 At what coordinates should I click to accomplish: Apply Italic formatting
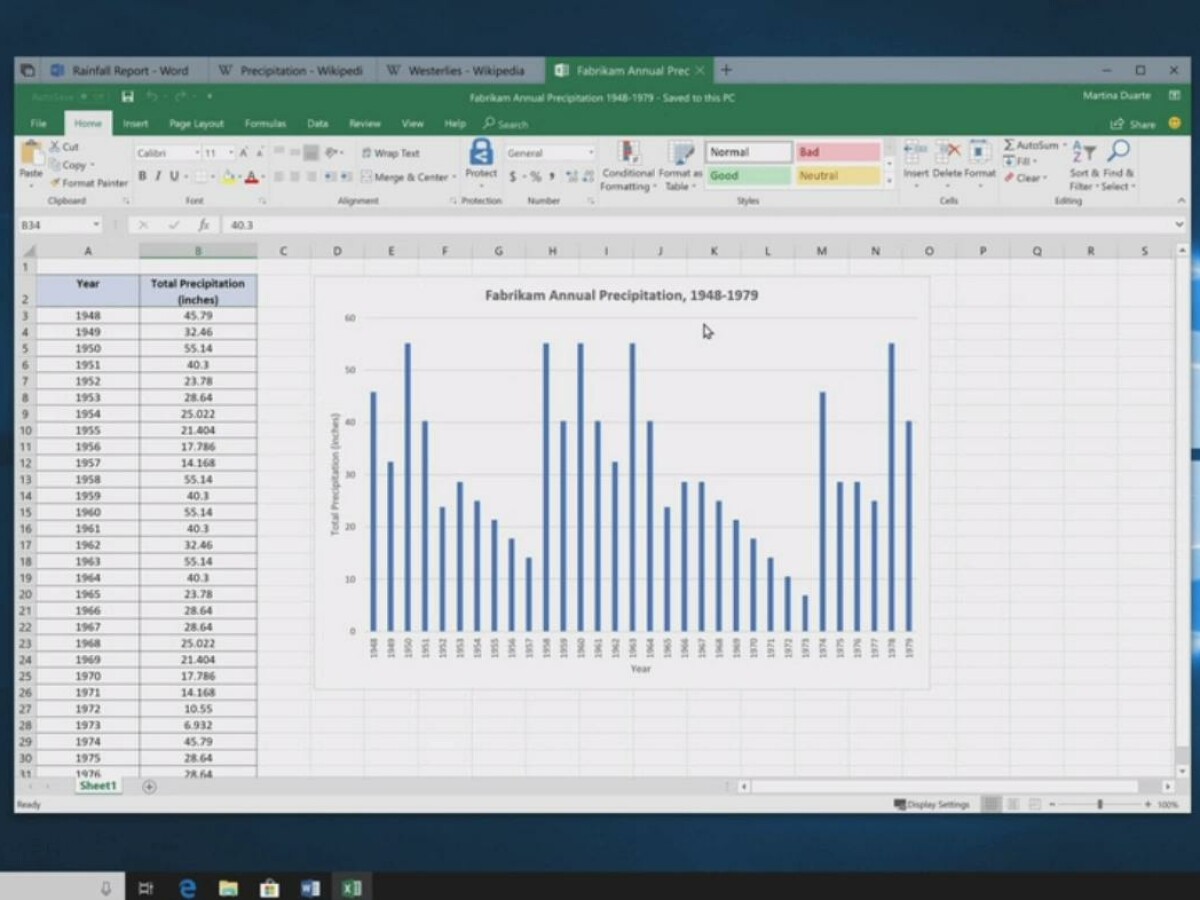(157, 177)
